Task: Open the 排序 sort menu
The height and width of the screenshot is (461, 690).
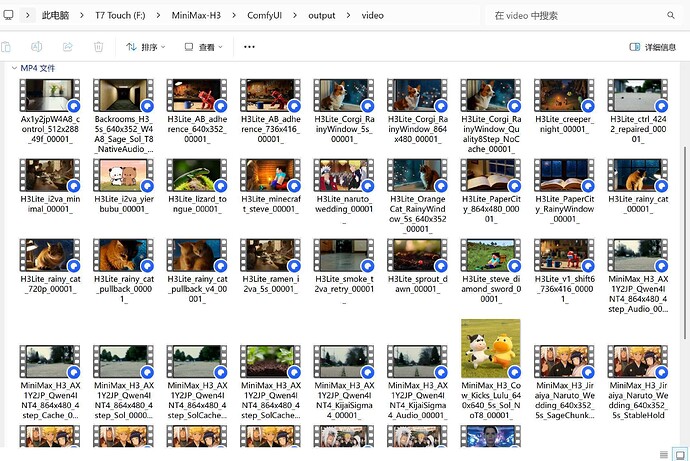Action: point(146,47)
